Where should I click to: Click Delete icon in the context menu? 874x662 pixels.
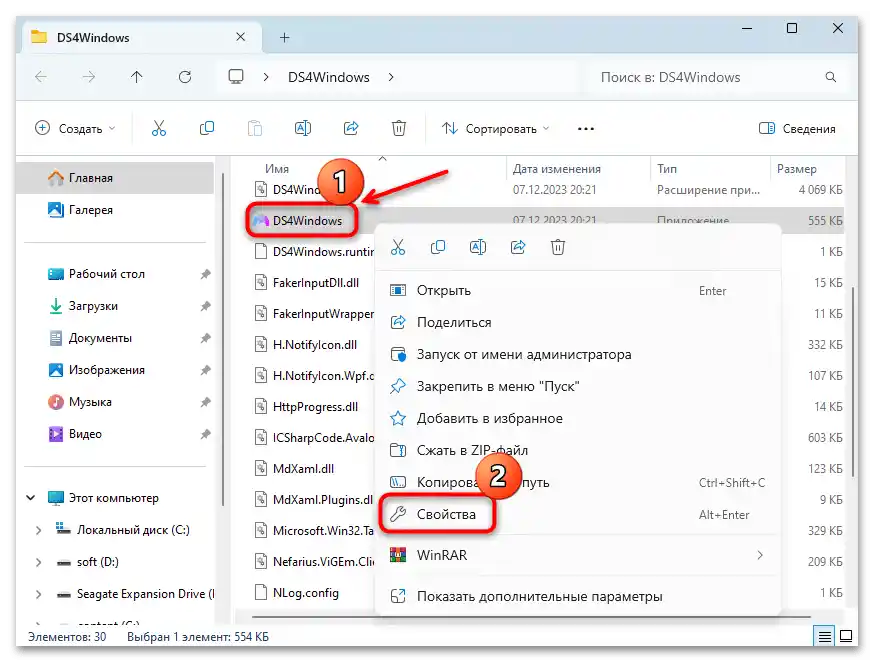558,247
